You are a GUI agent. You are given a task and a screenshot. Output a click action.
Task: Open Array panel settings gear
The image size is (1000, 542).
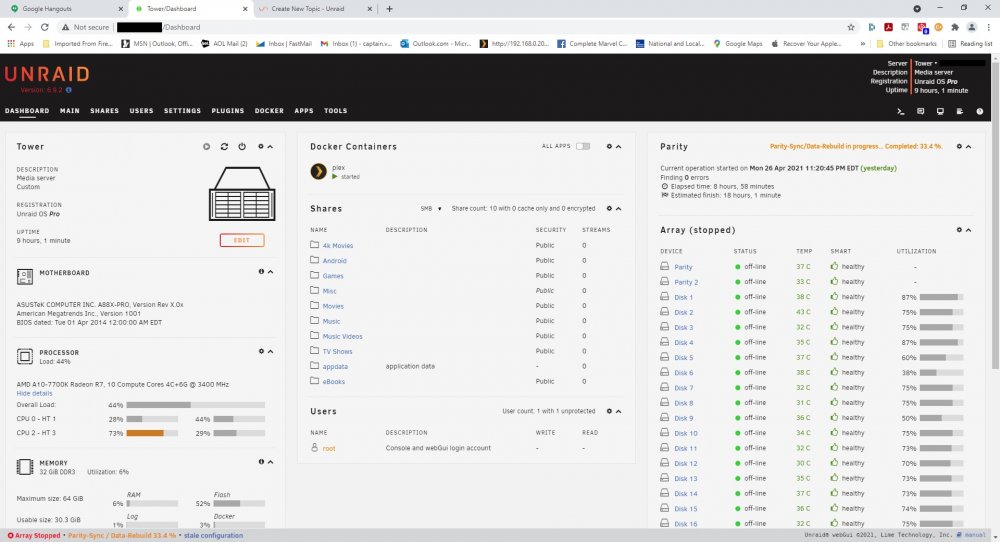959,230
